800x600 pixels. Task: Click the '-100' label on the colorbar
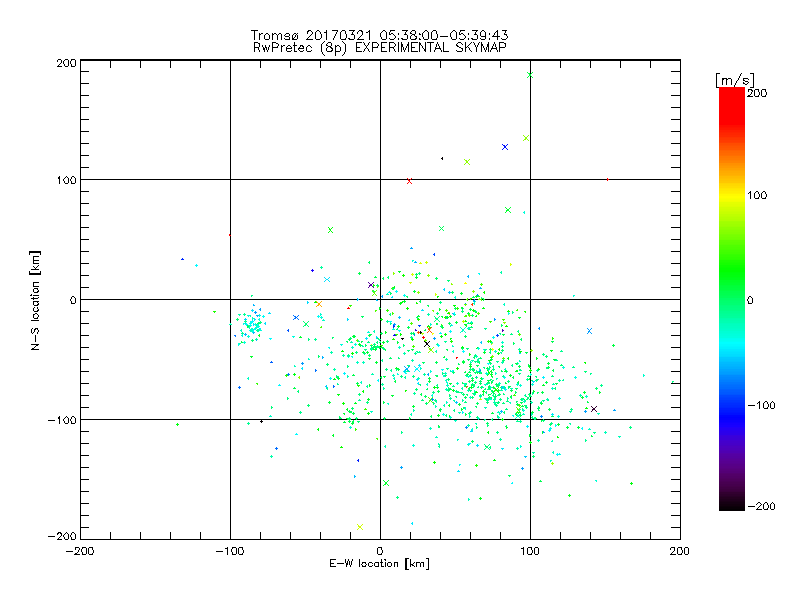(x=761, y=405)
